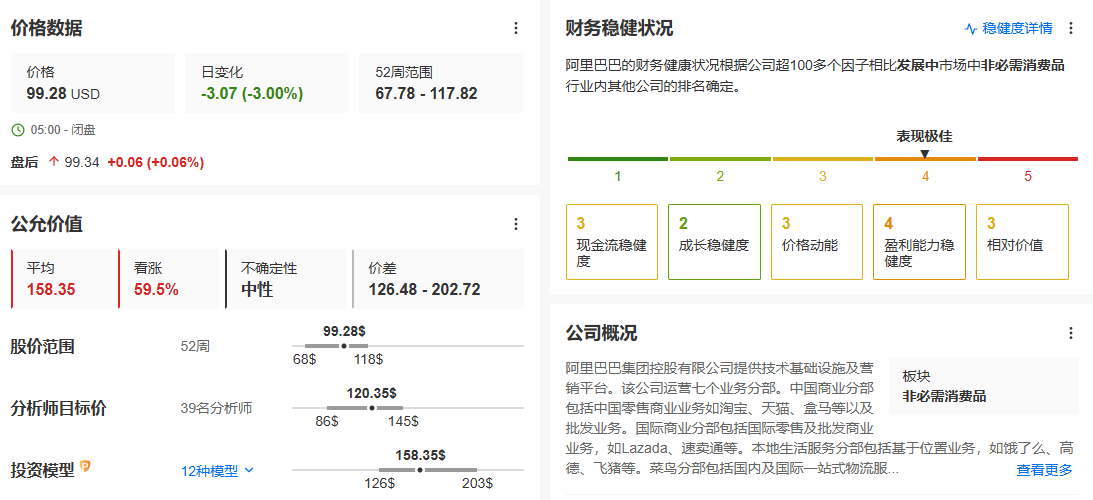Click the 分析师目标价 range bar

[408, 408]
